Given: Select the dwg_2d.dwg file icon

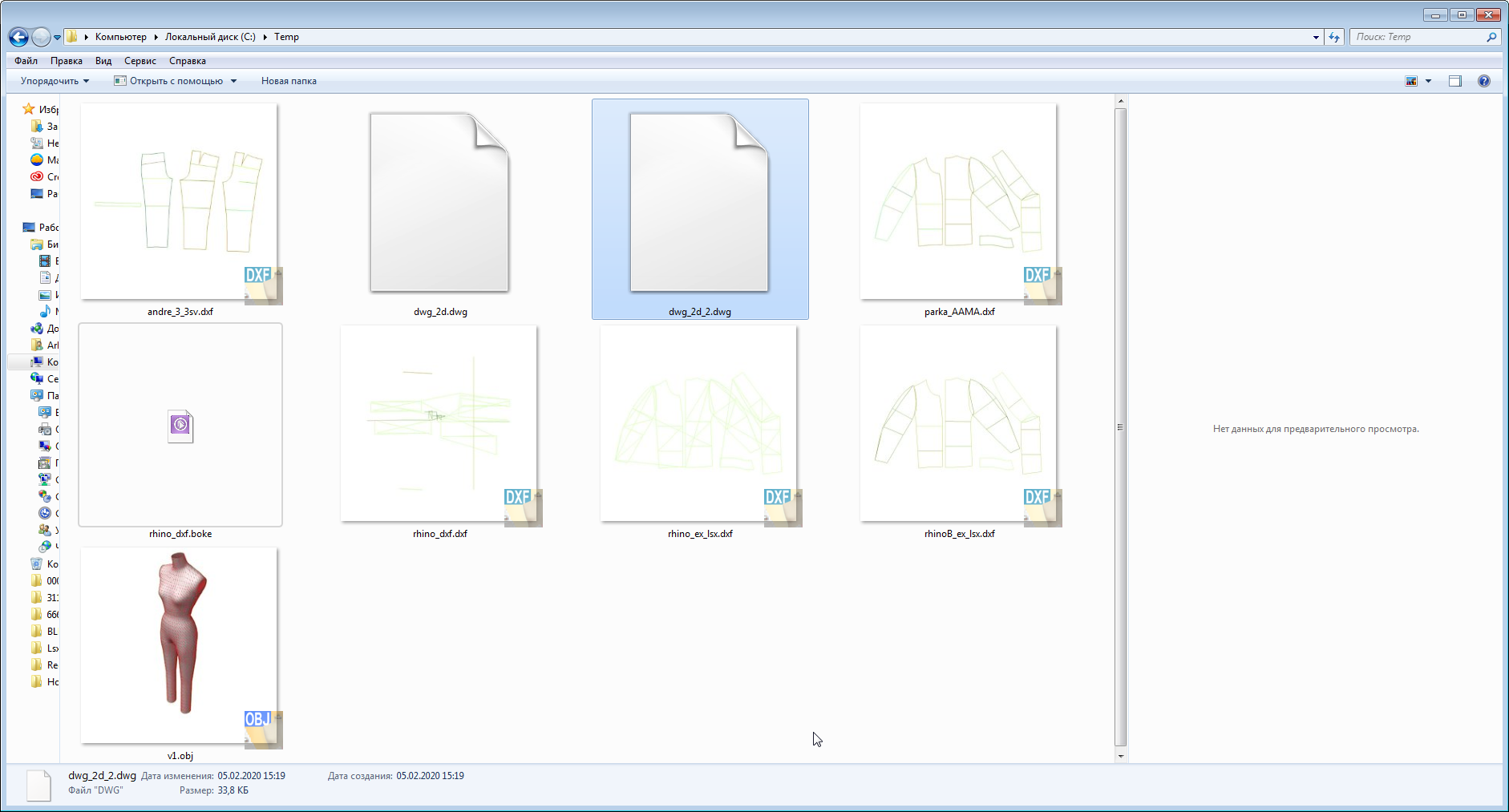Looking at the screenshot, I should coord(439,202).
